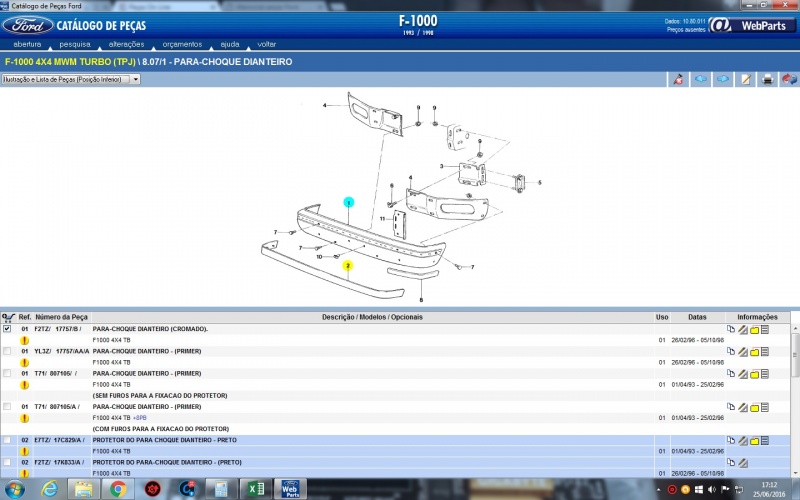Open the abertura menu
The width and height of the screenshot is (800, 500).
pos(27,44)
